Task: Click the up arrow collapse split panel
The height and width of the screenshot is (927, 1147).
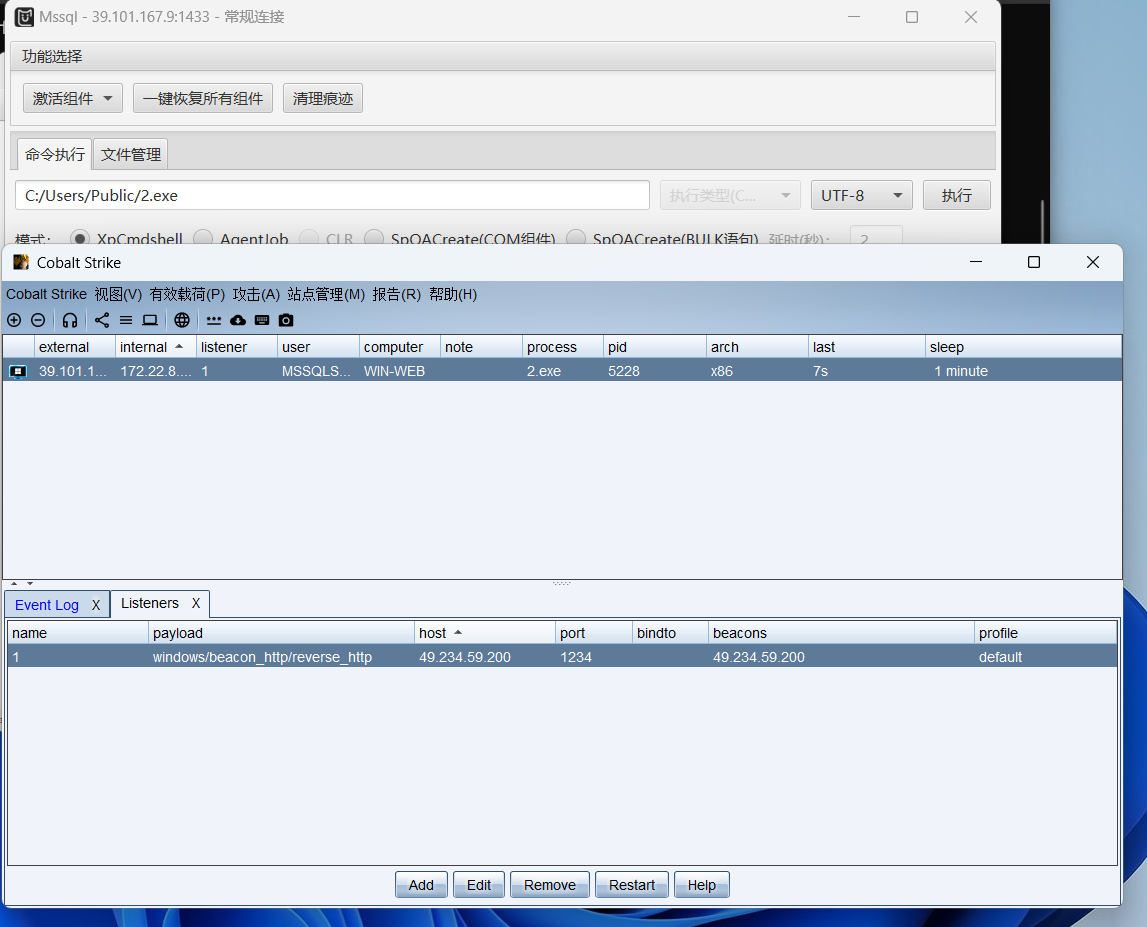Action: click(x=14, y=583)
